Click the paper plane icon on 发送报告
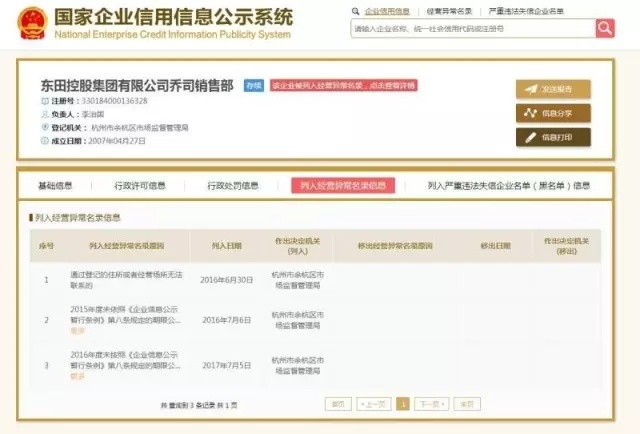The width and height of the screenshot is (640, 434). click(530, 89)
